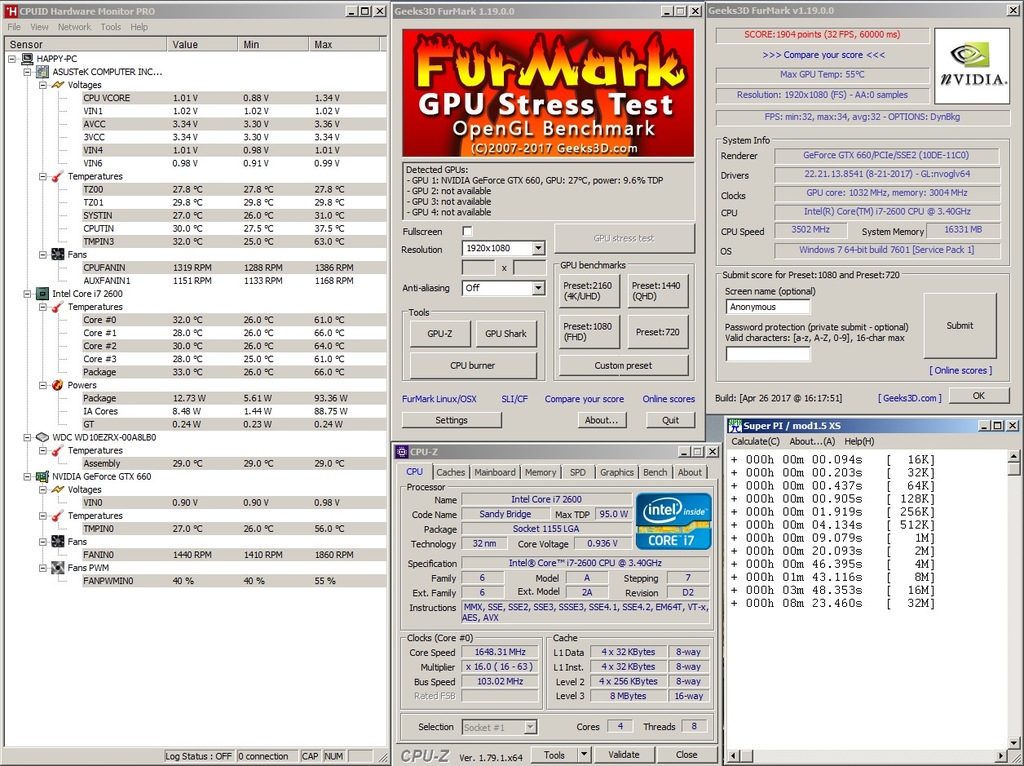Switch to the SPD tab in CPU-Z
The image size is (1024, 766).
[x=578, y=472]
